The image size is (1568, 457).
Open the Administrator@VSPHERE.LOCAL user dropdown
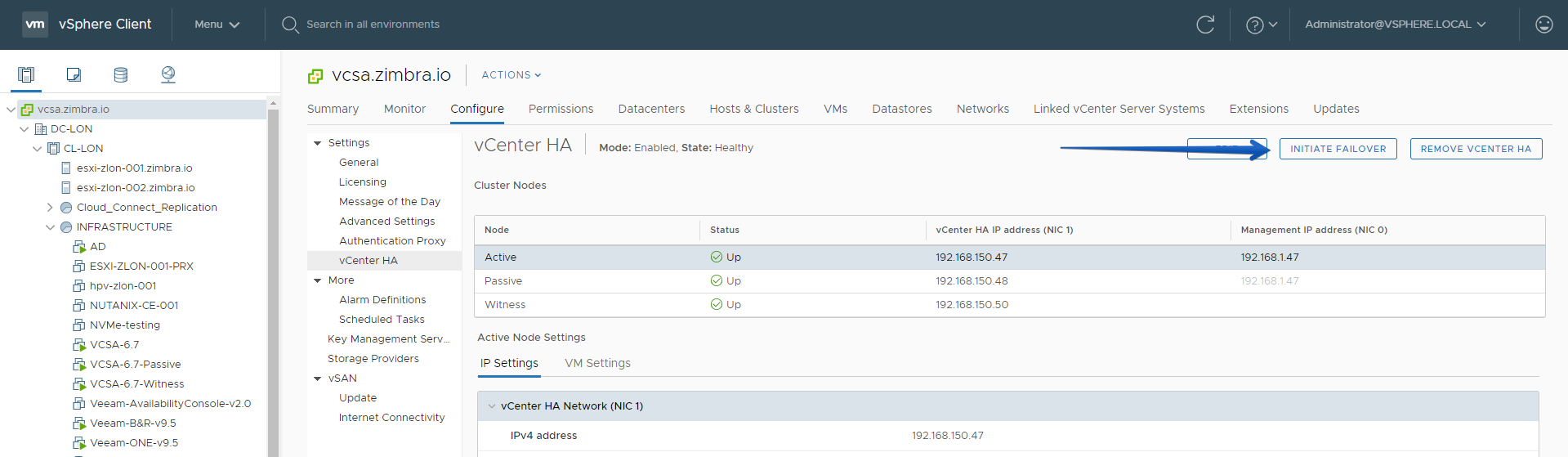[1396, 25]
